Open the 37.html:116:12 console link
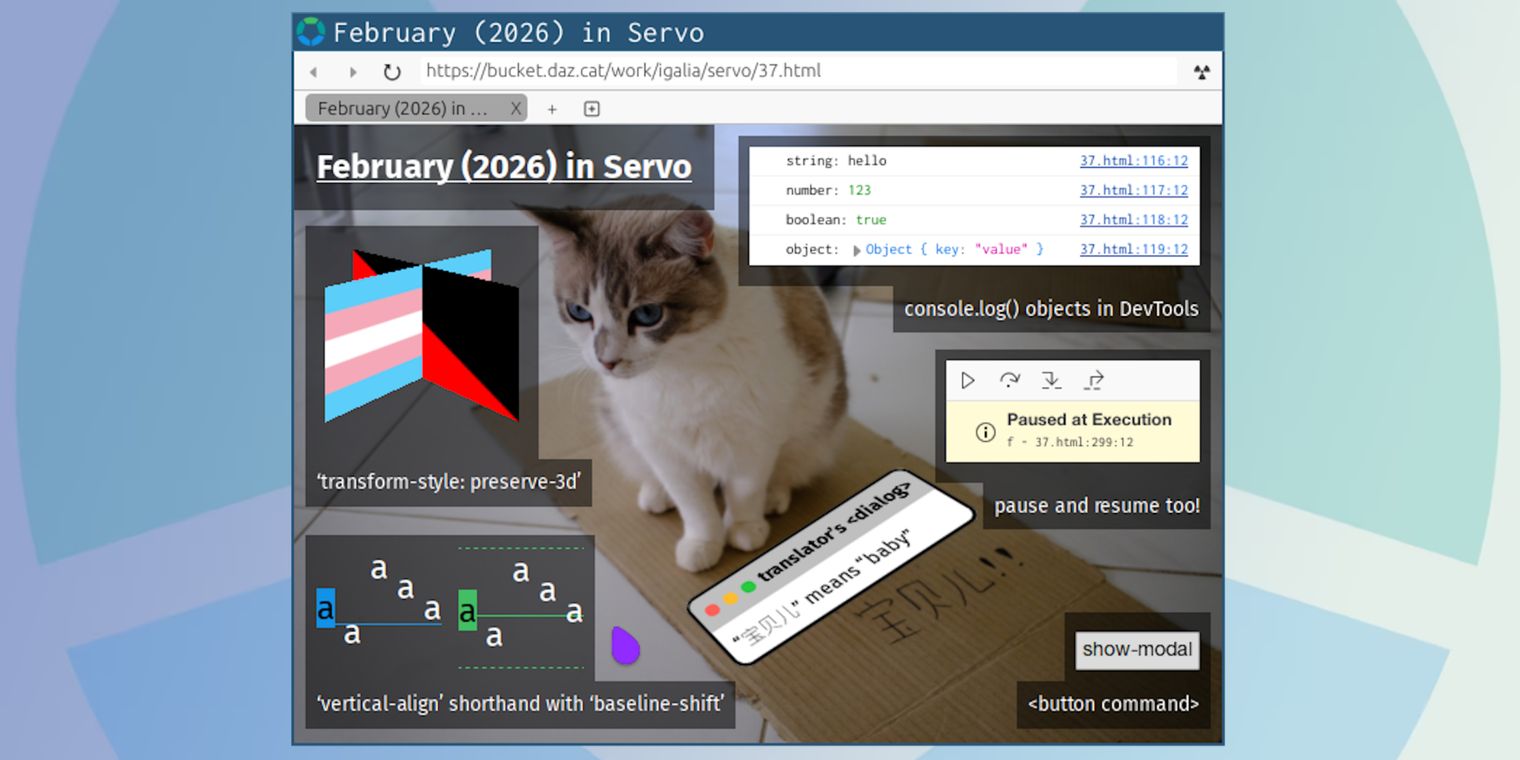Screen dimensions: 1520x760 [1133, 160]
